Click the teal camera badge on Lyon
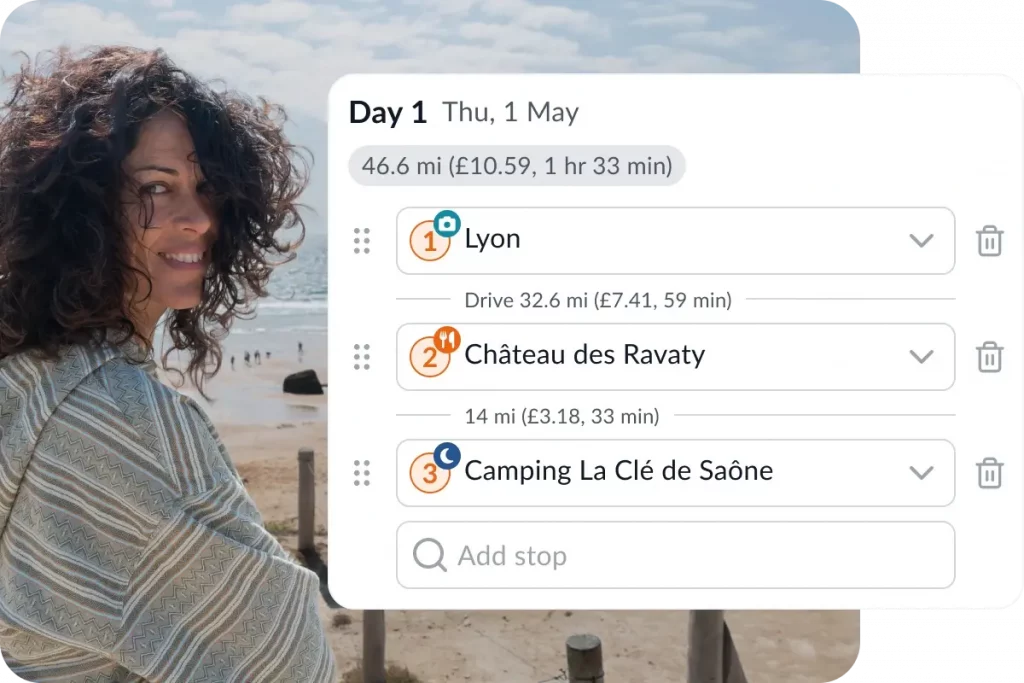Viewport: 1024px width, 683px height. coord(447,224)
